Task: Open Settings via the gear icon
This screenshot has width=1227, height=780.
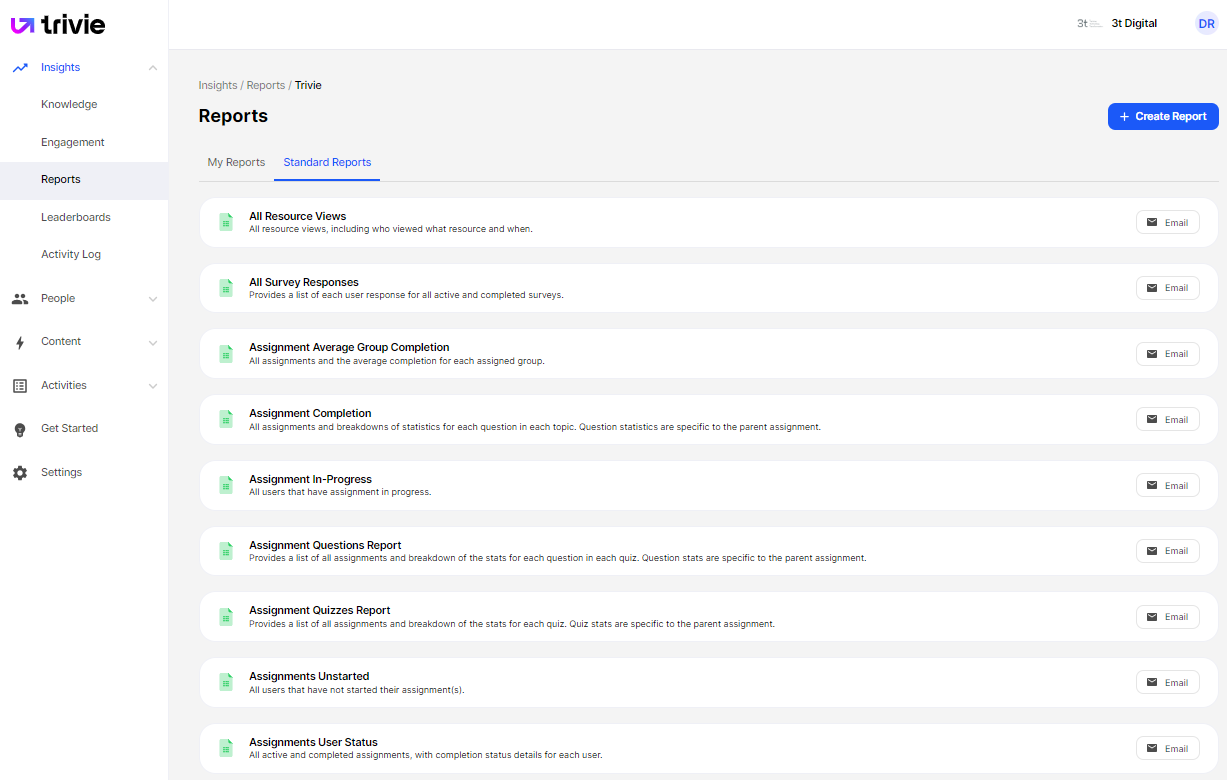Action: 20,473
